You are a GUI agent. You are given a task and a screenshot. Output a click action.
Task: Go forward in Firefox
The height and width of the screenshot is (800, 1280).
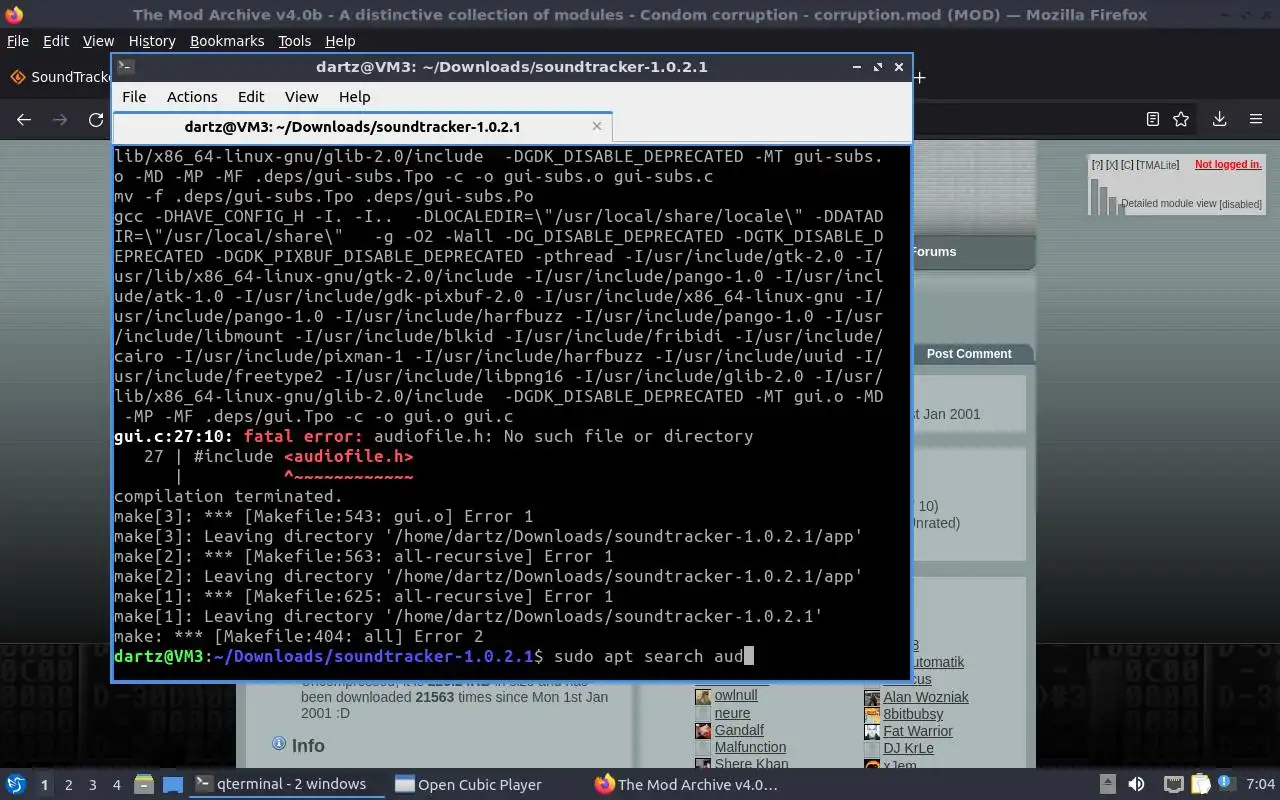coord(60,119)
